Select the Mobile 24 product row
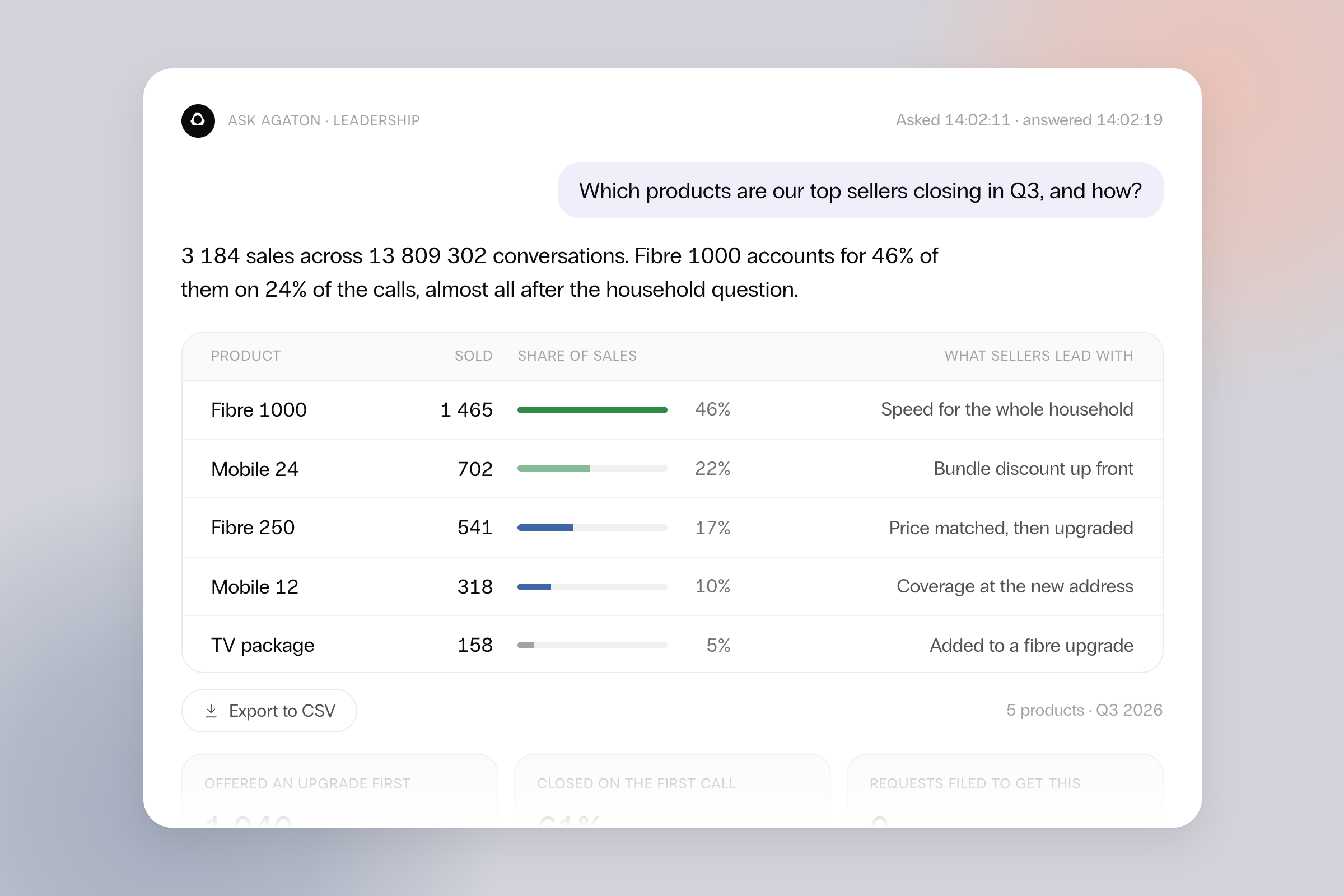Image resolution: width=1344 pixels, height=896 pixels. (672, 469)
